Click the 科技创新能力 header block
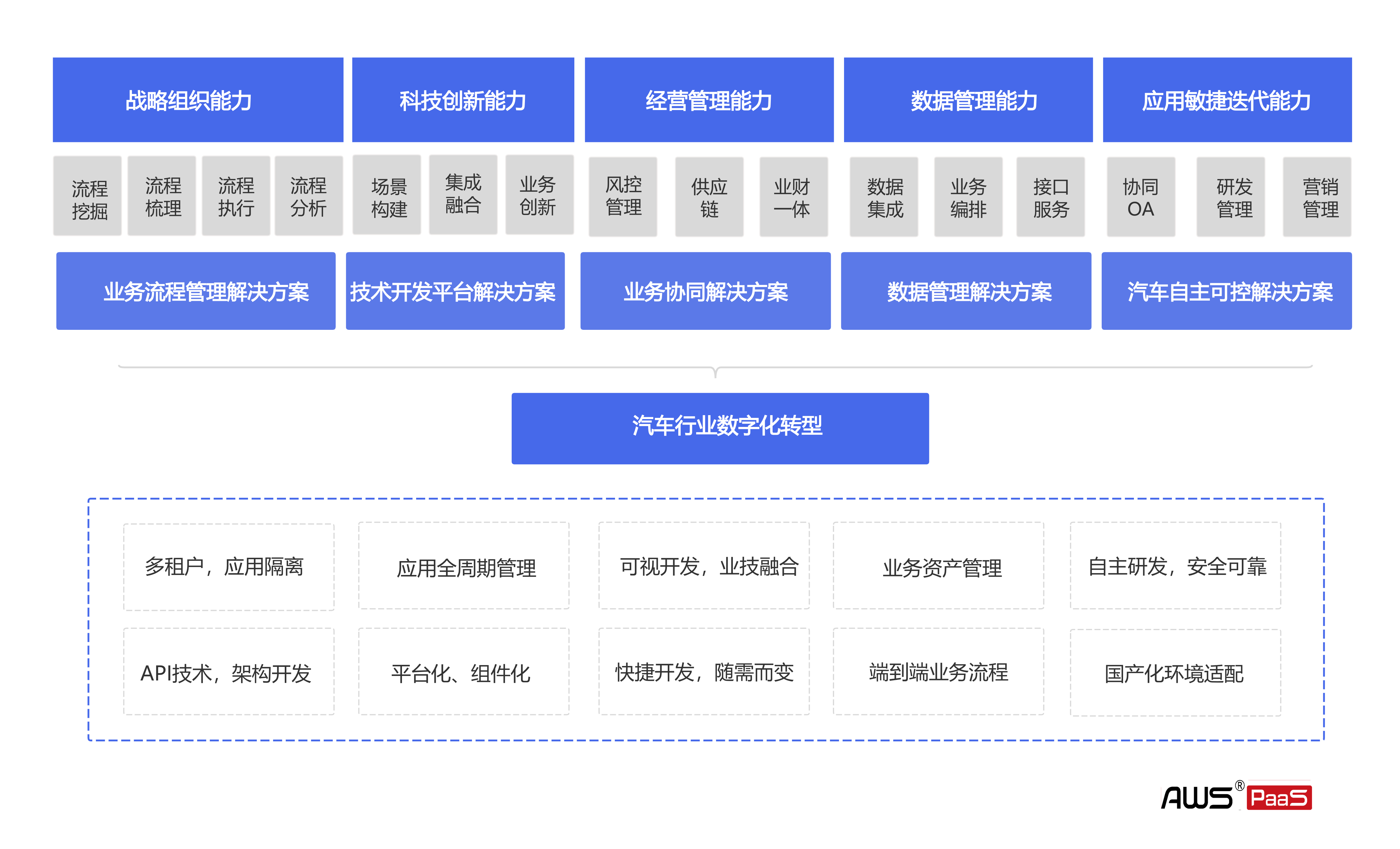Screen dimensions: 1400x849 tap(463, 99)
